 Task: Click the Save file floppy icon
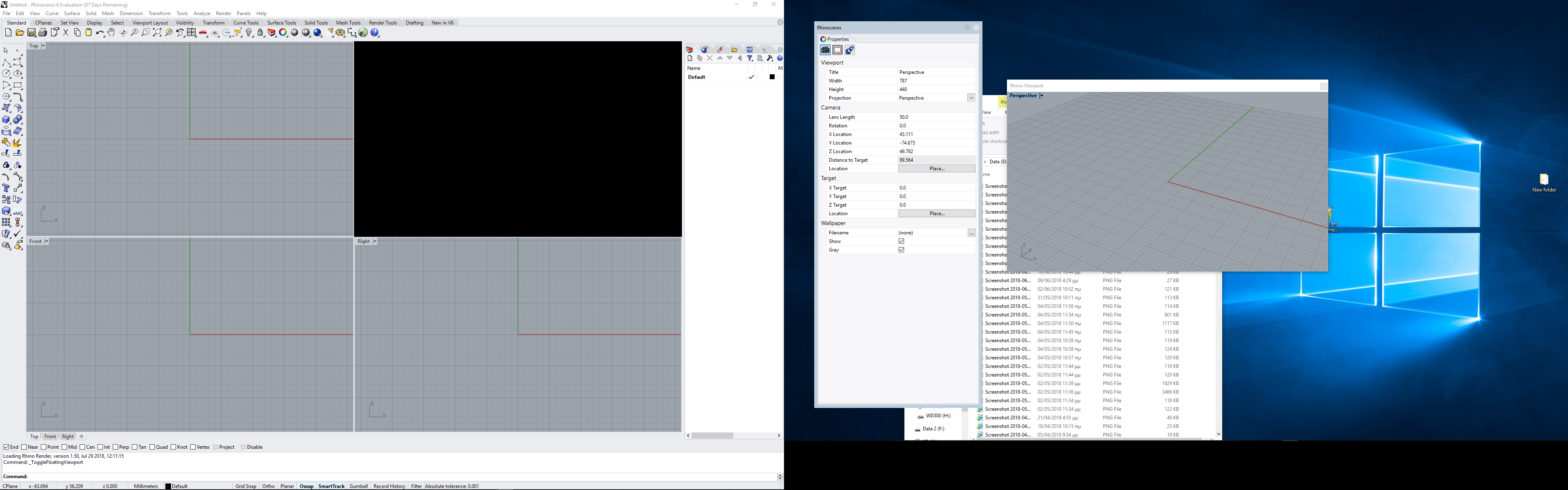31,32
